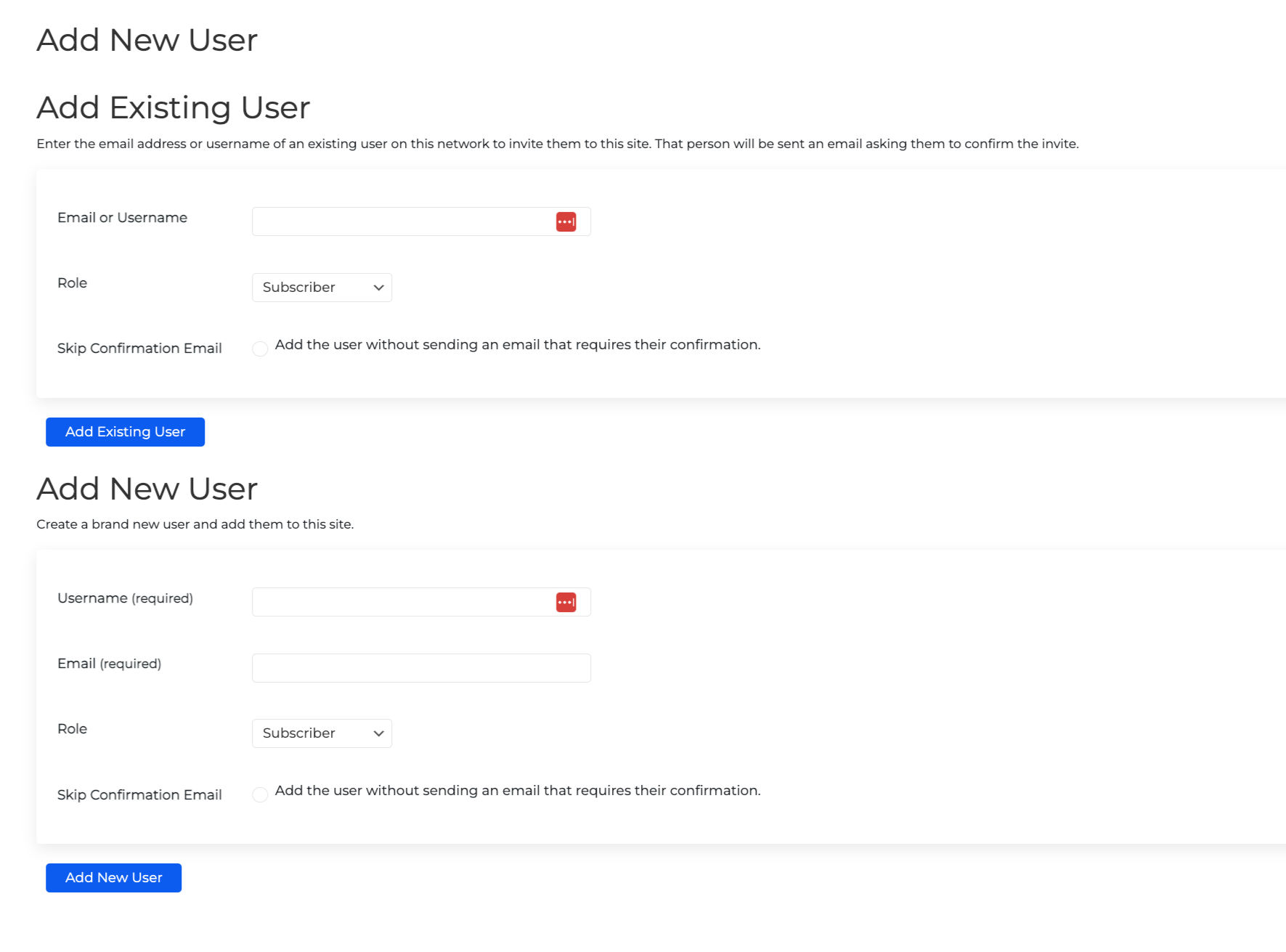Viewport: 1286px width, 952px height.
Task: Click the Add Existing User section heading
Action: click(x=173, y=107)
